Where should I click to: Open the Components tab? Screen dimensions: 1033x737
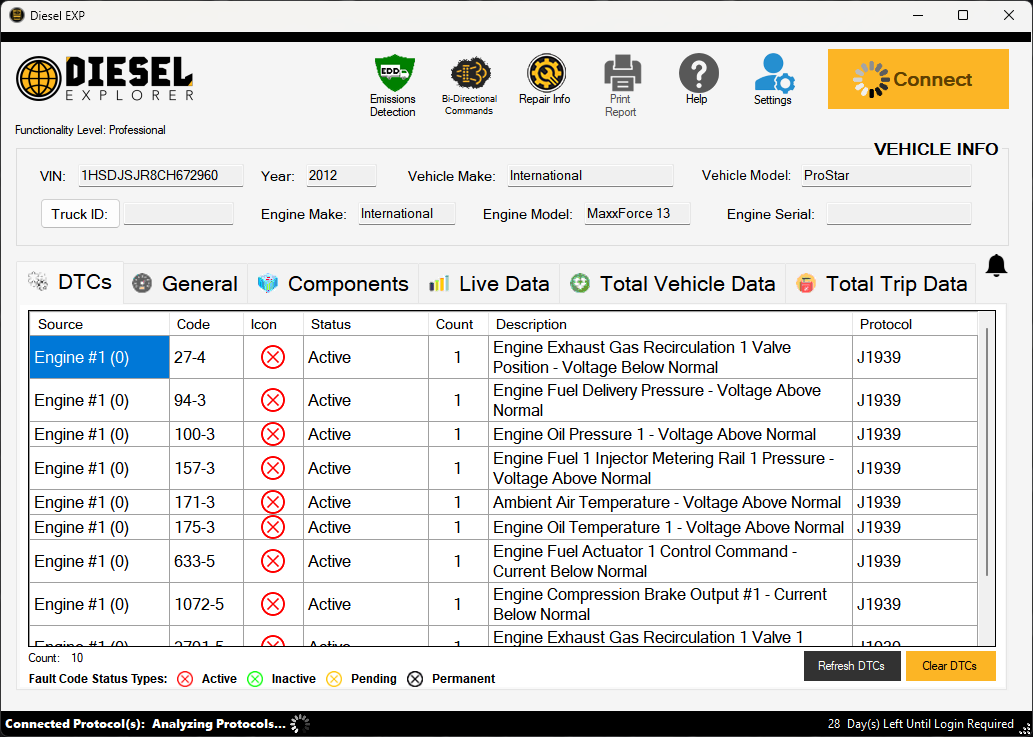(x=333, y=284)
